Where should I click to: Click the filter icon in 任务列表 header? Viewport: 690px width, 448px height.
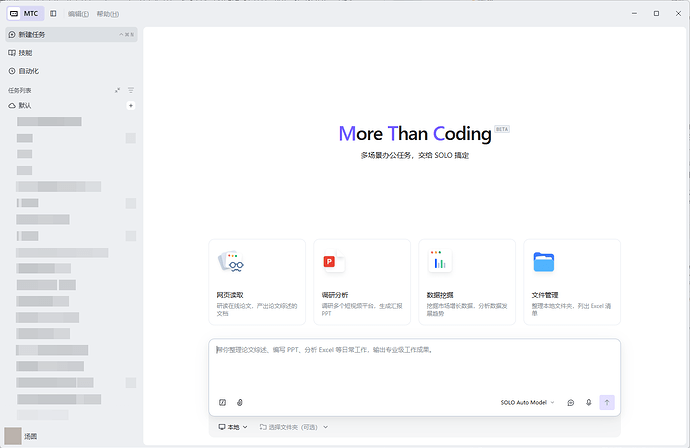tap(131, 90)
